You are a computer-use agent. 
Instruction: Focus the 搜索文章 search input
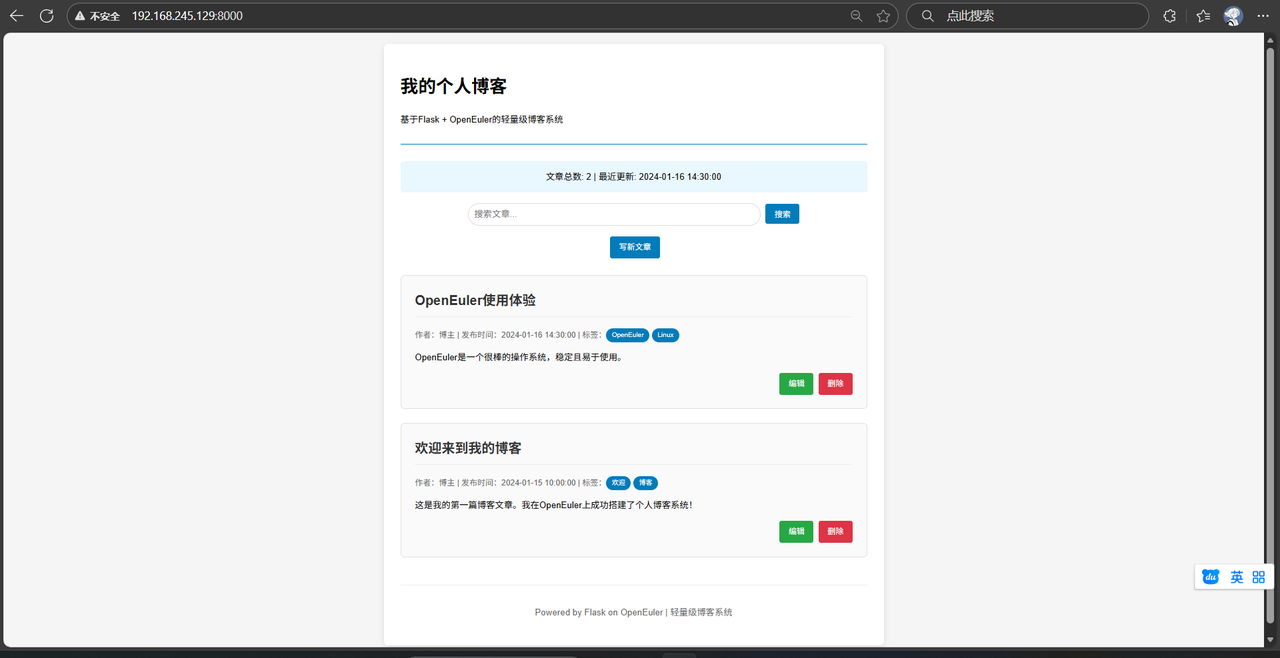[613, 214]
